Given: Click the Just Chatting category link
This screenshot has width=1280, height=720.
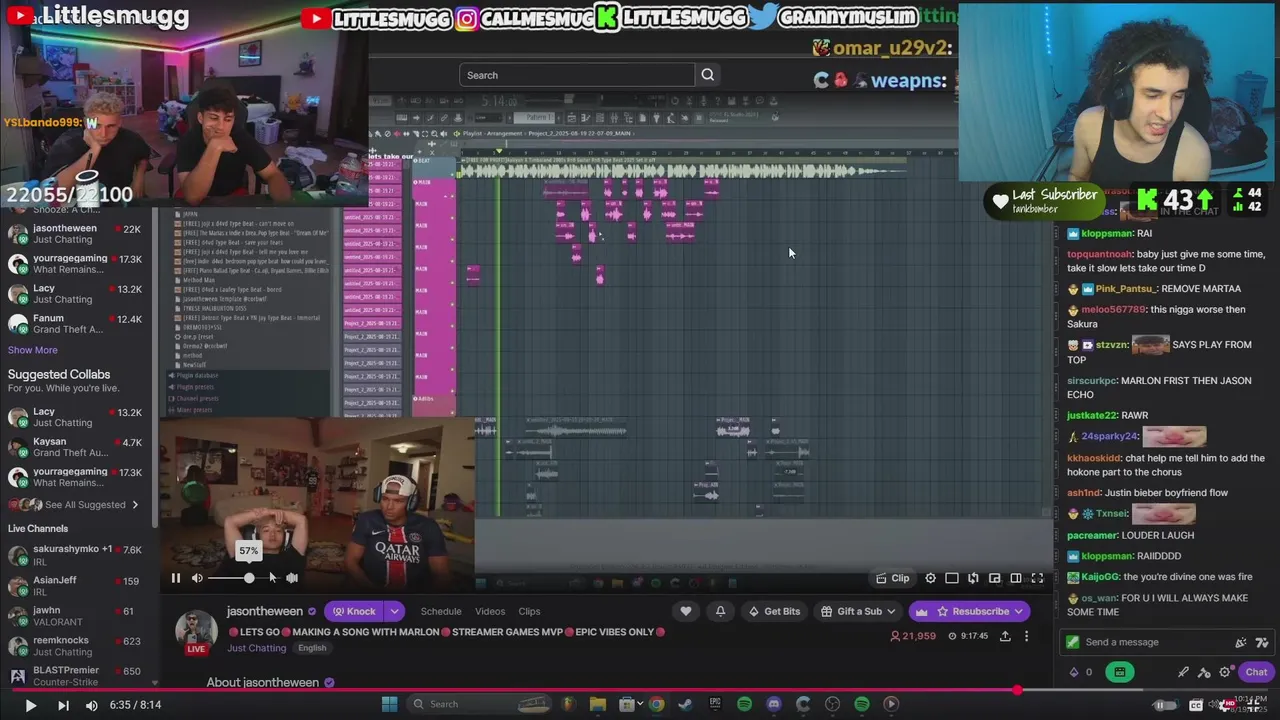Looking at the screenshot, I should pos(256,648).
